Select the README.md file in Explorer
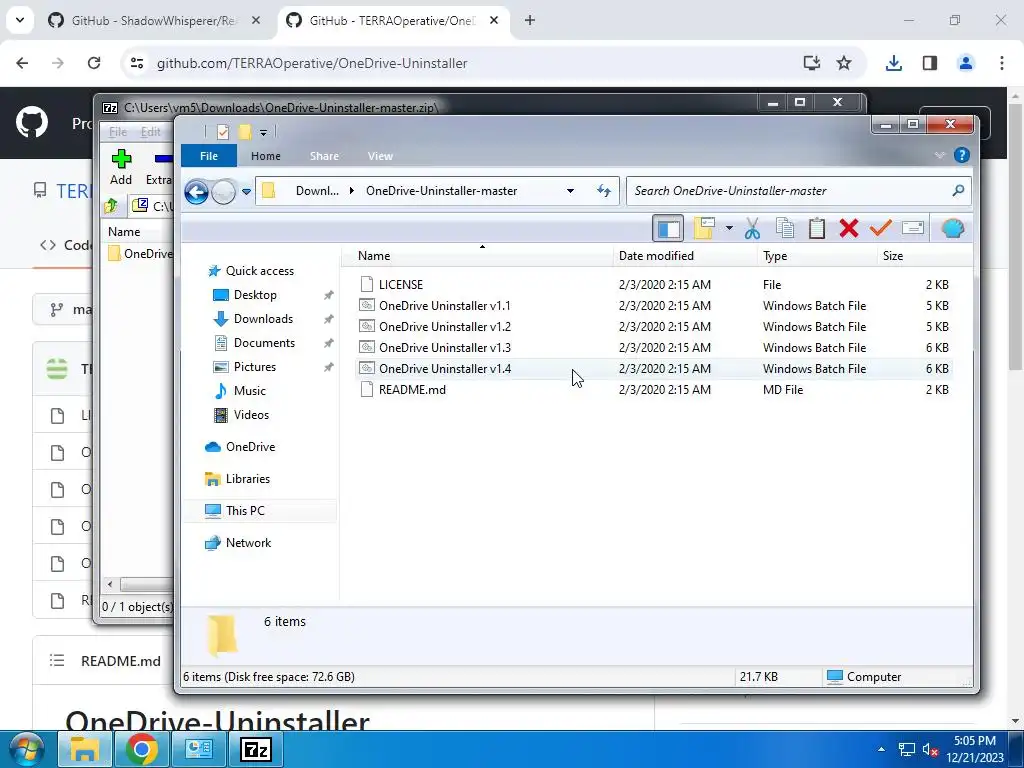This screenshot has height=768, width=1024. click(x=412, y=389)
